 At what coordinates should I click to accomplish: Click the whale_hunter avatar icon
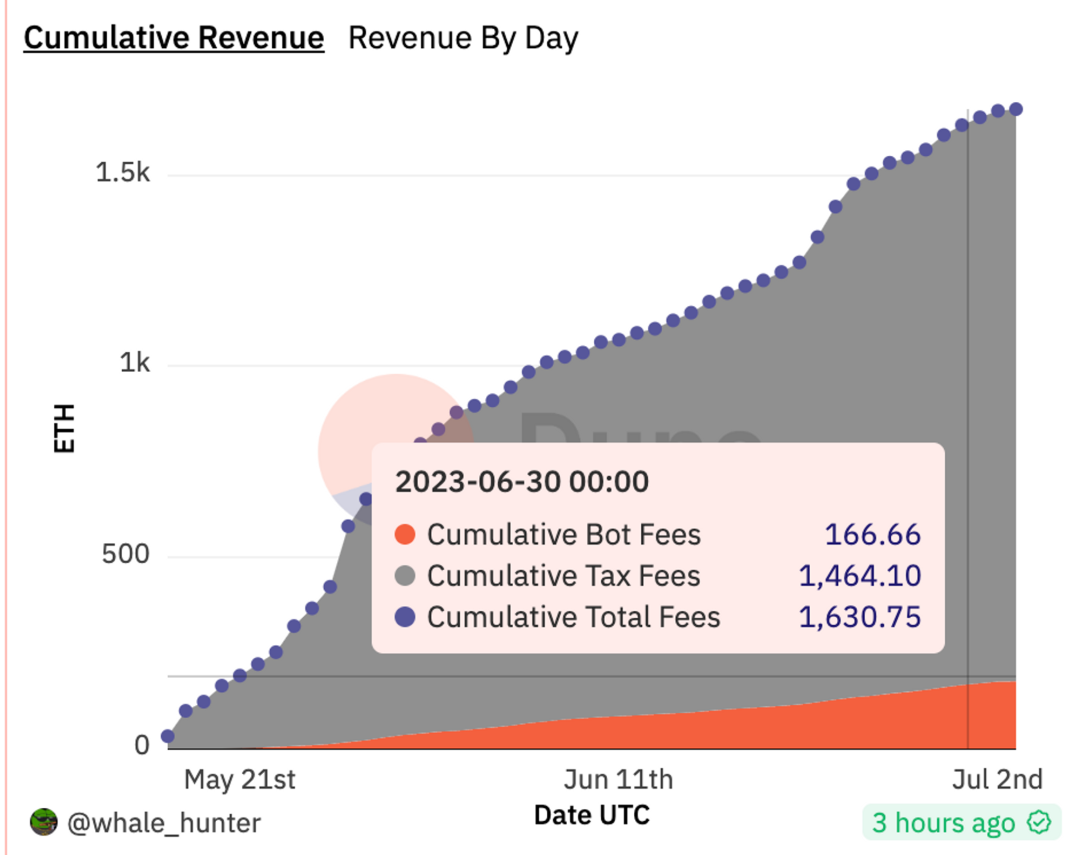click(43, 822)
